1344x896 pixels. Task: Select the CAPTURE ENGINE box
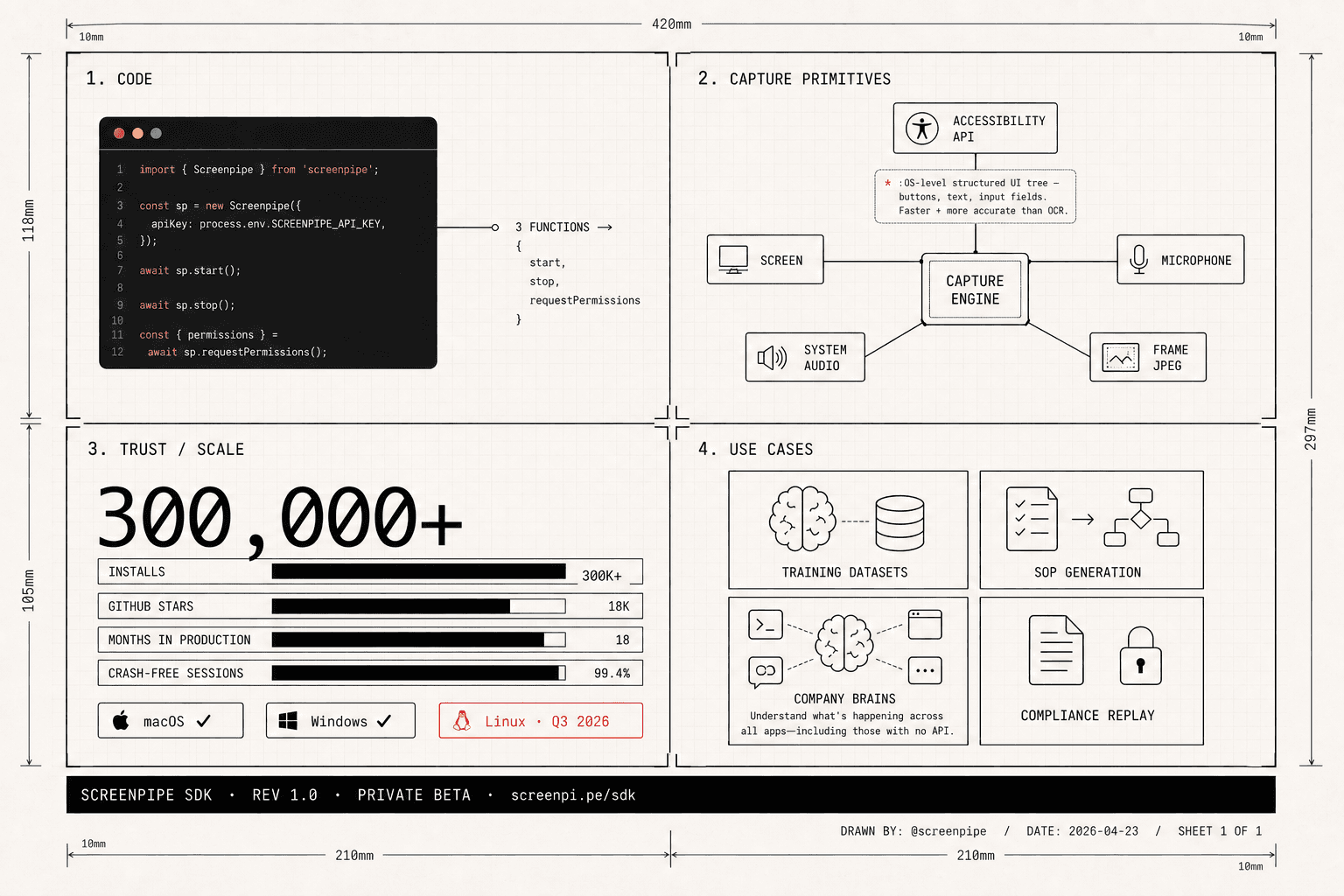(975, 290)
